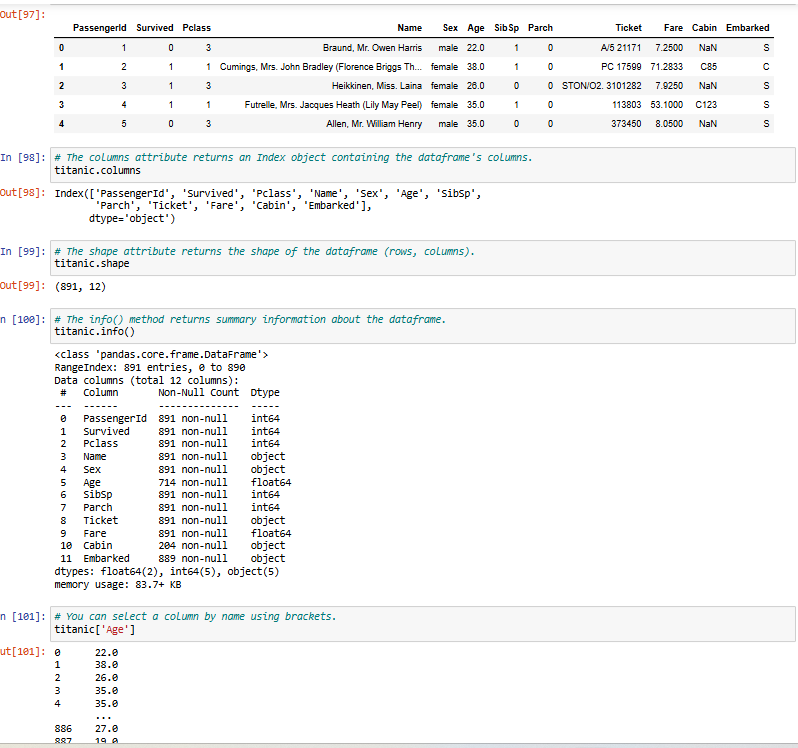Click the Futrelle, Mrs. Jacques Heath name cell
Viewport: 798px width, 748px height.
[x=333, y=105]
